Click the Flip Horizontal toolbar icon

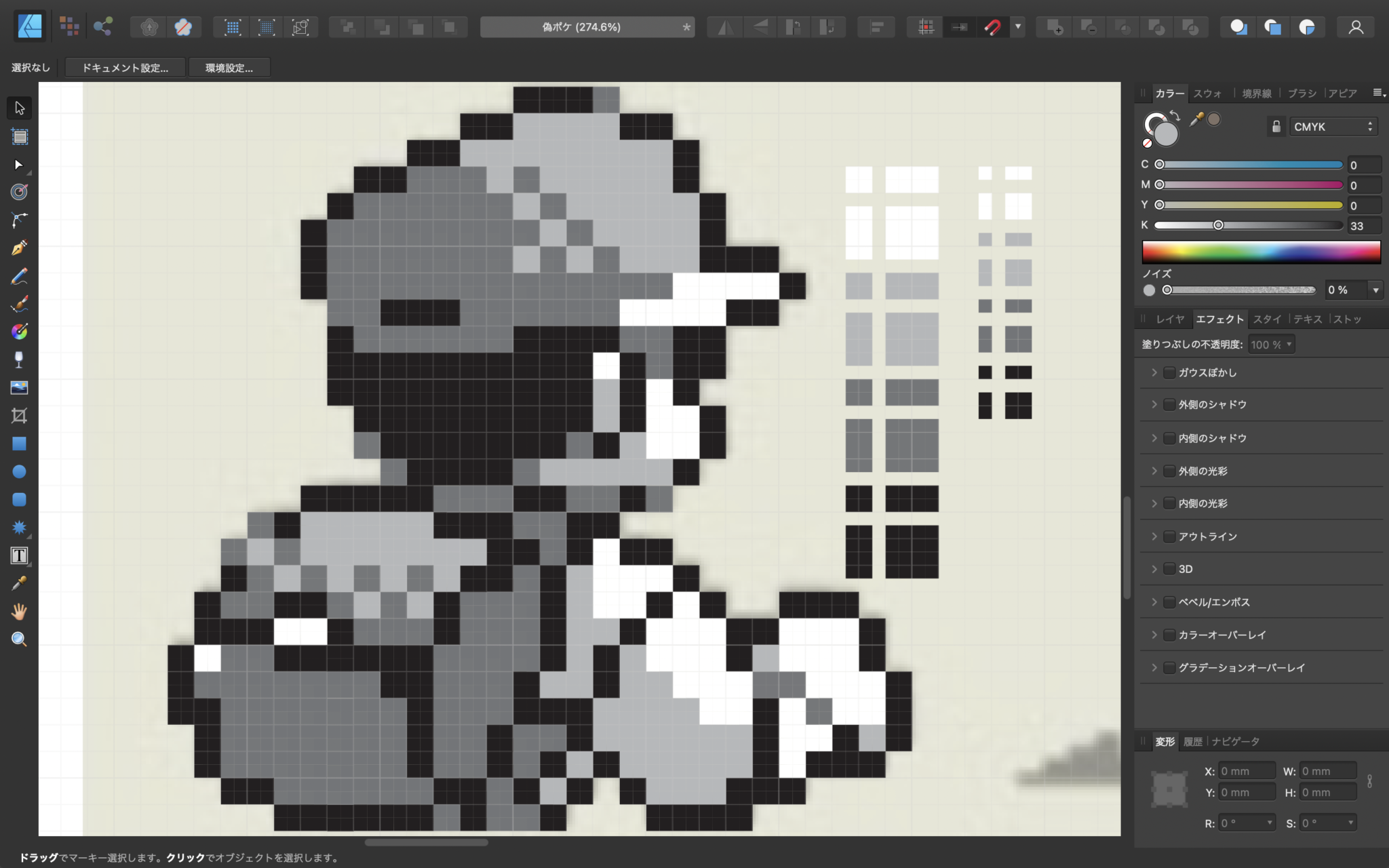click(x=726, y=27)
